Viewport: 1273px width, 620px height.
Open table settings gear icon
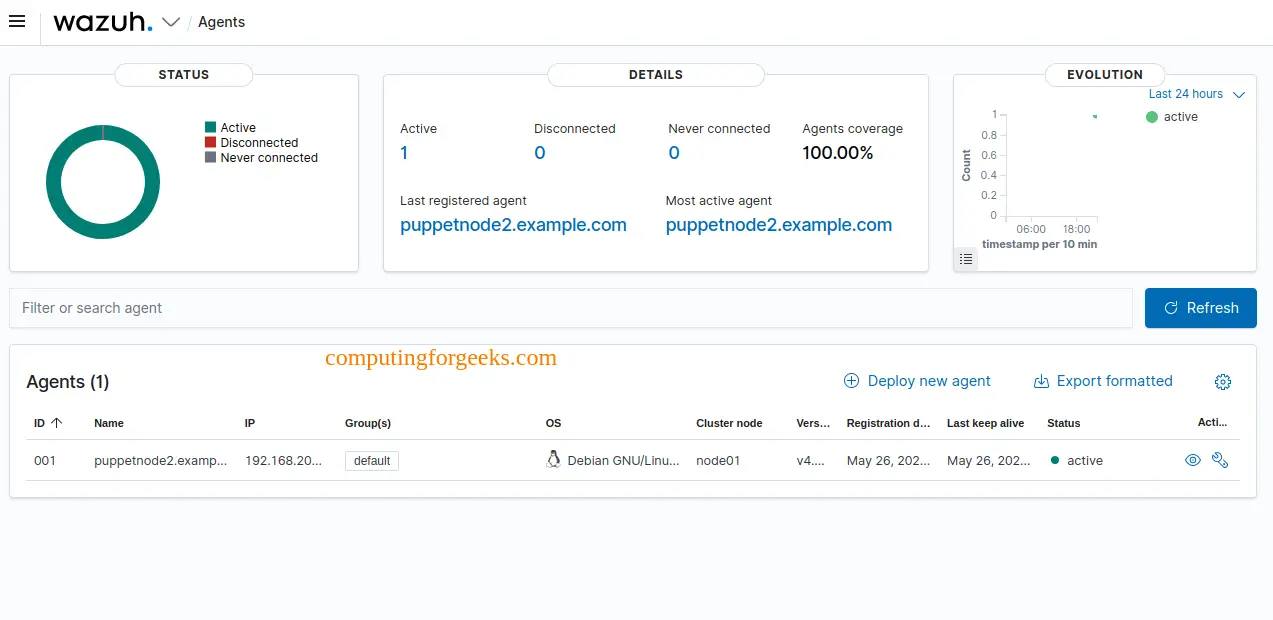(1222, 382)
